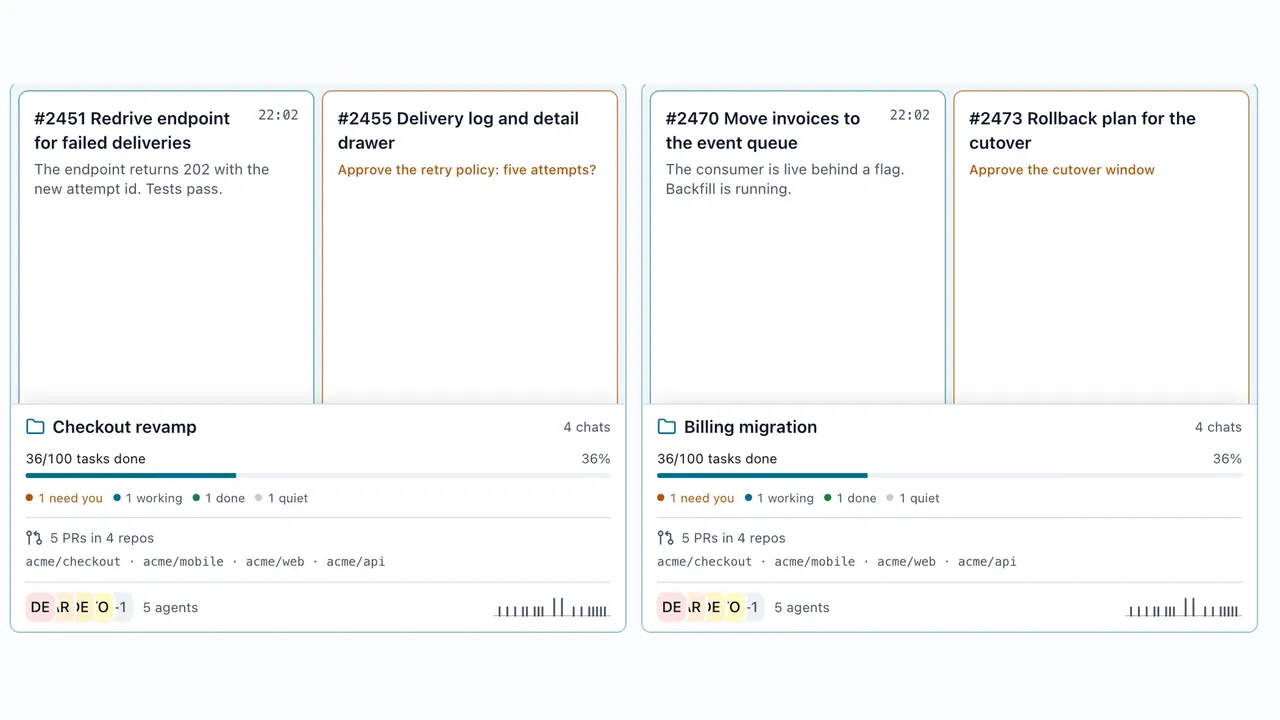Select the YO agent avatar in Billing migration
The width and height of the screenshot is (1280, 720).
coord(734,607)
